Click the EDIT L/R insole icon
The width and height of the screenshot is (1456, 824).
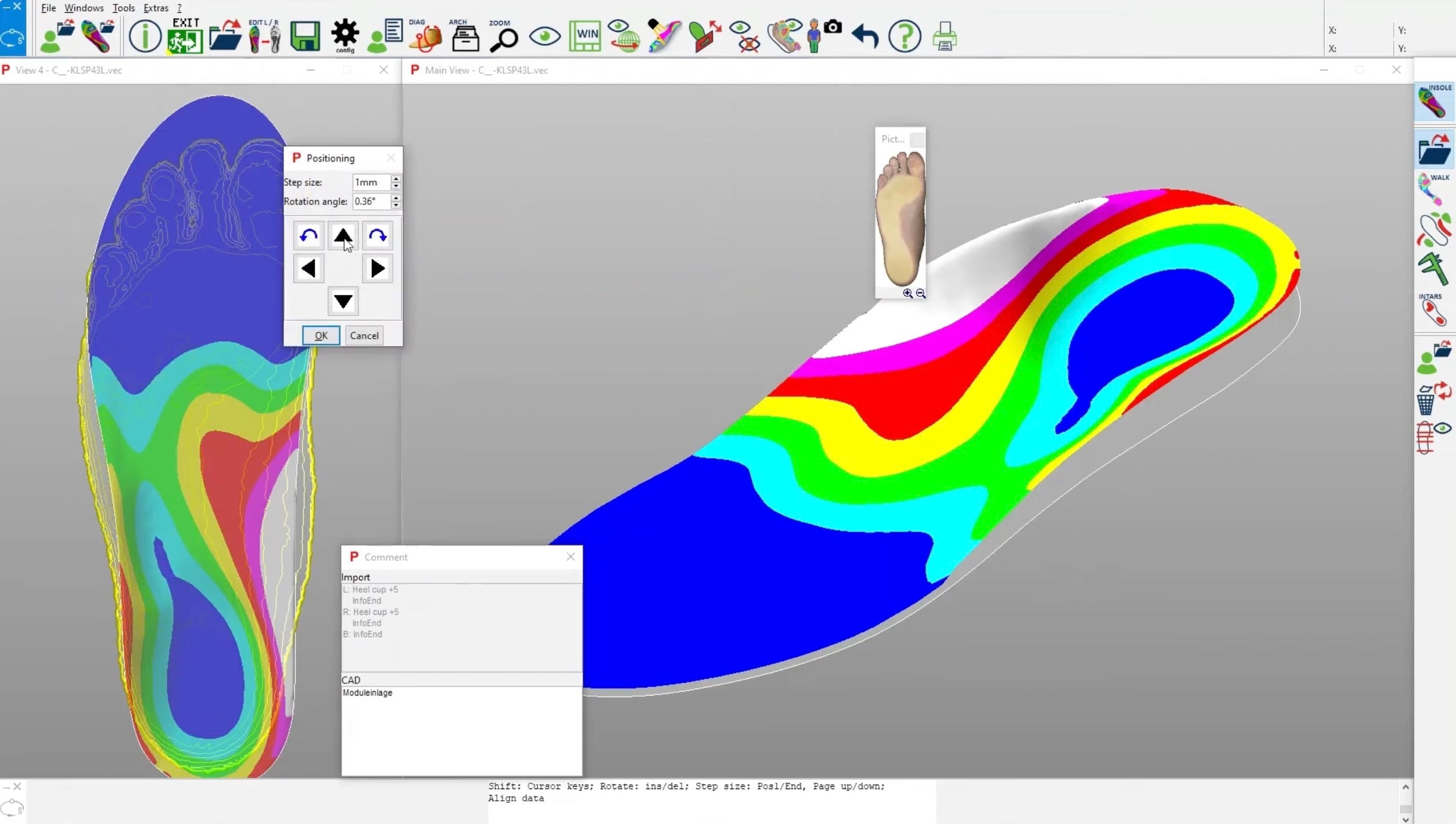(264, 36)
